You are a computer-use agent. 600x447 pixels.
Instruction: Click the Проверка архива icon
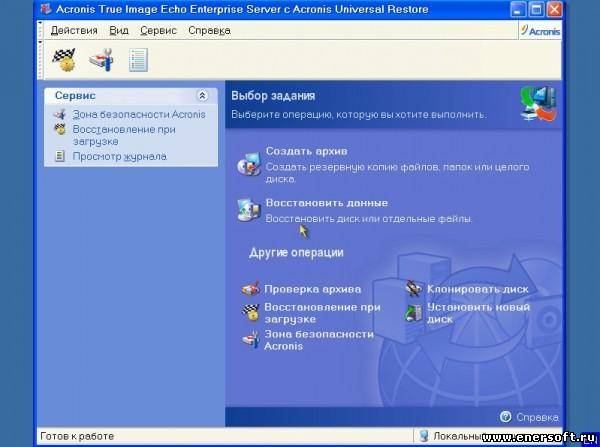point(251,289)
